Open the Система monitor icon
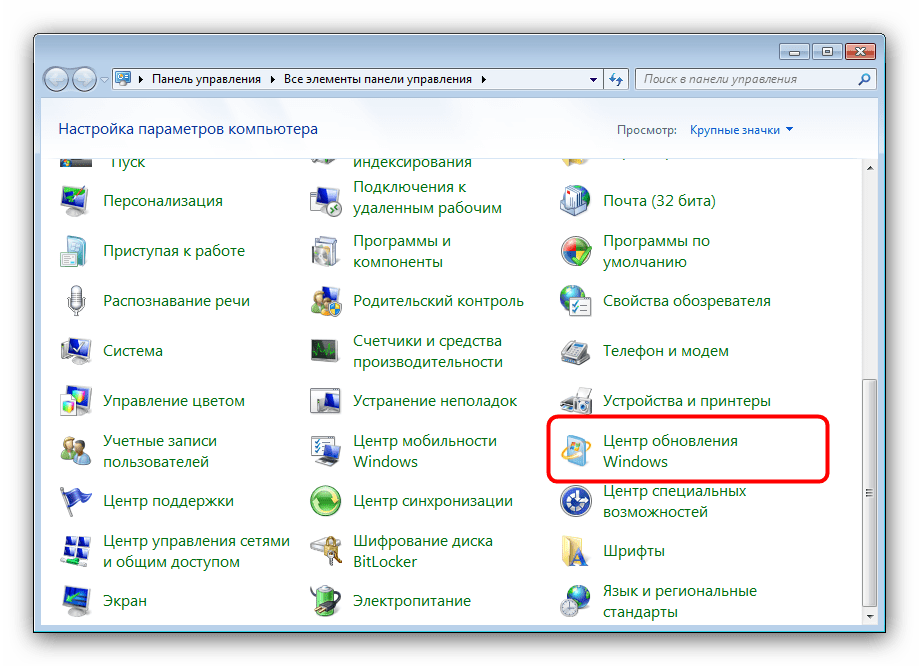Viewport: 919px width, 666px height. 76,351
